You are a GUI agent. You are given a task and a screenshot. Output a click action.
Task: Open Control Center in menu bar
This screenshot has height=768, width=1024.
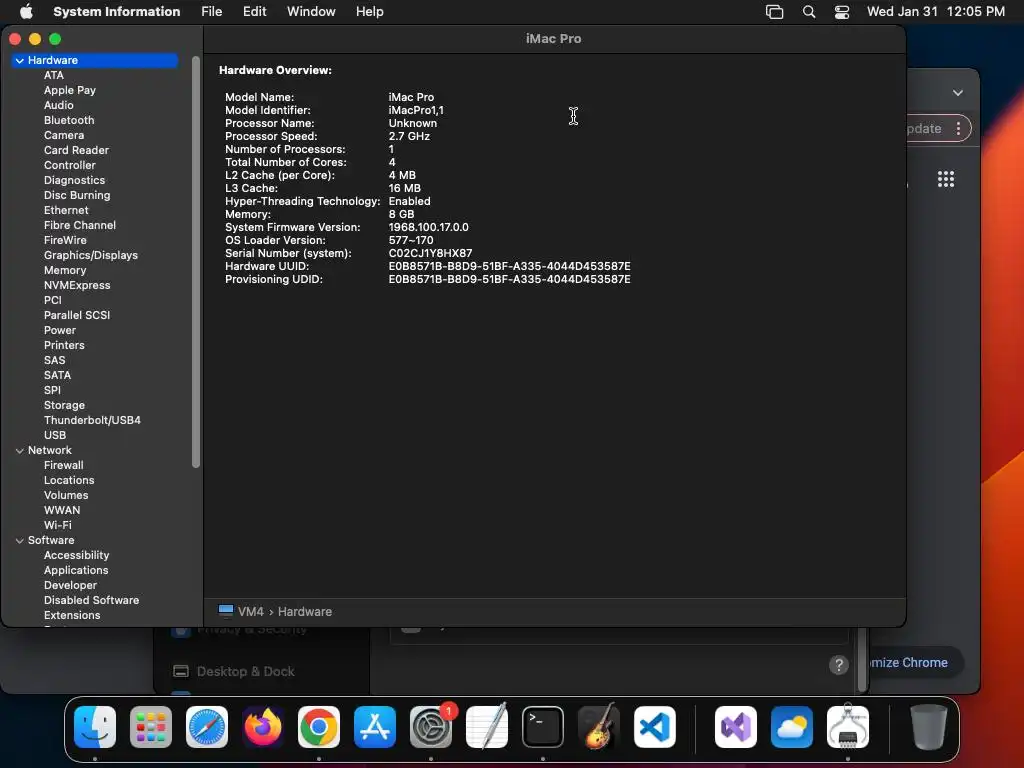[842, 12]
